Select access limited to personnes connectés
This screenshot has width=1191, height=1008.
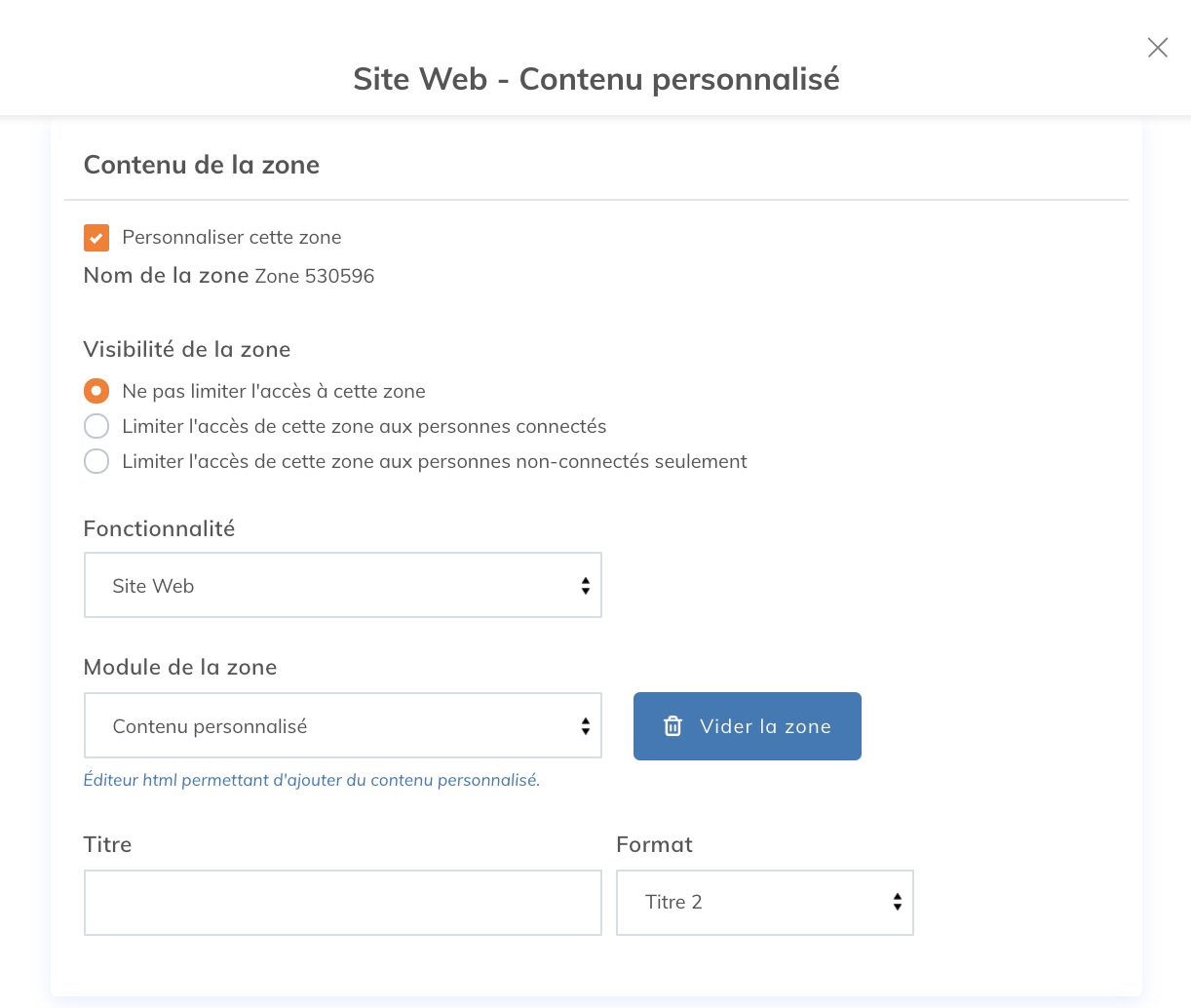point(96,426)
